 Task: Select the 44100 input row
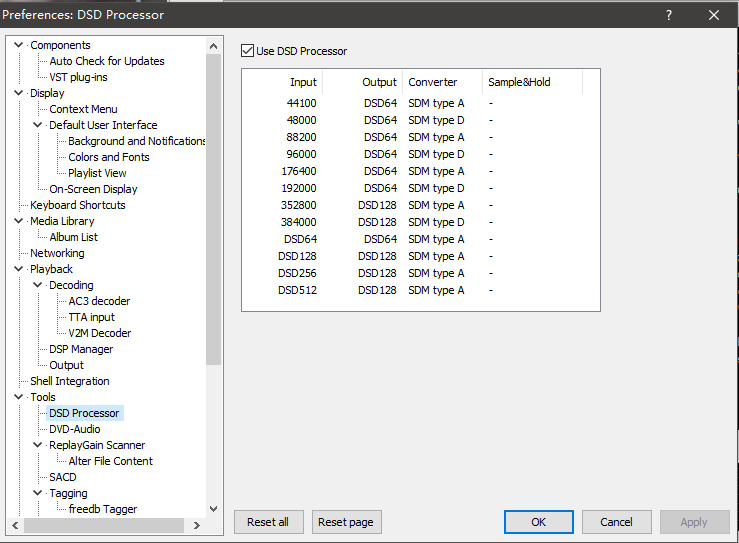(x=302, y=103)
